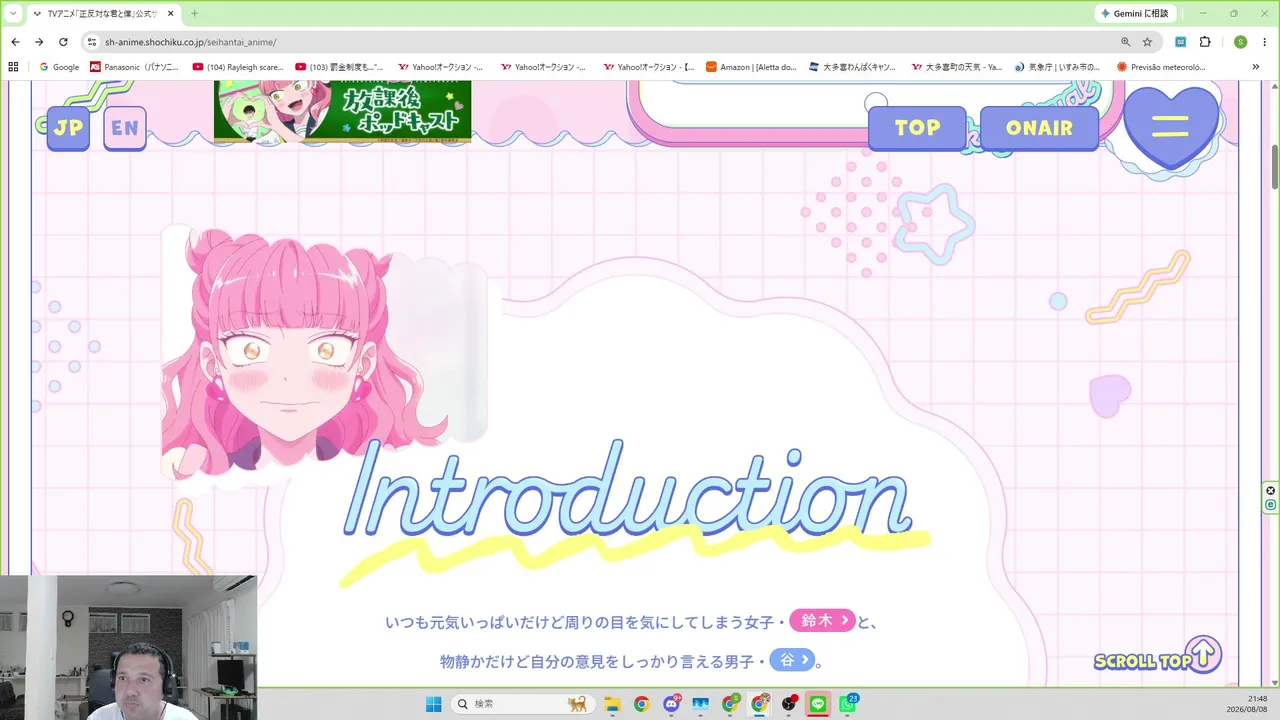Screen dimensions: 1280x720
Task: Open WhatsApp from the taskbar
Action: coord(848,704)
